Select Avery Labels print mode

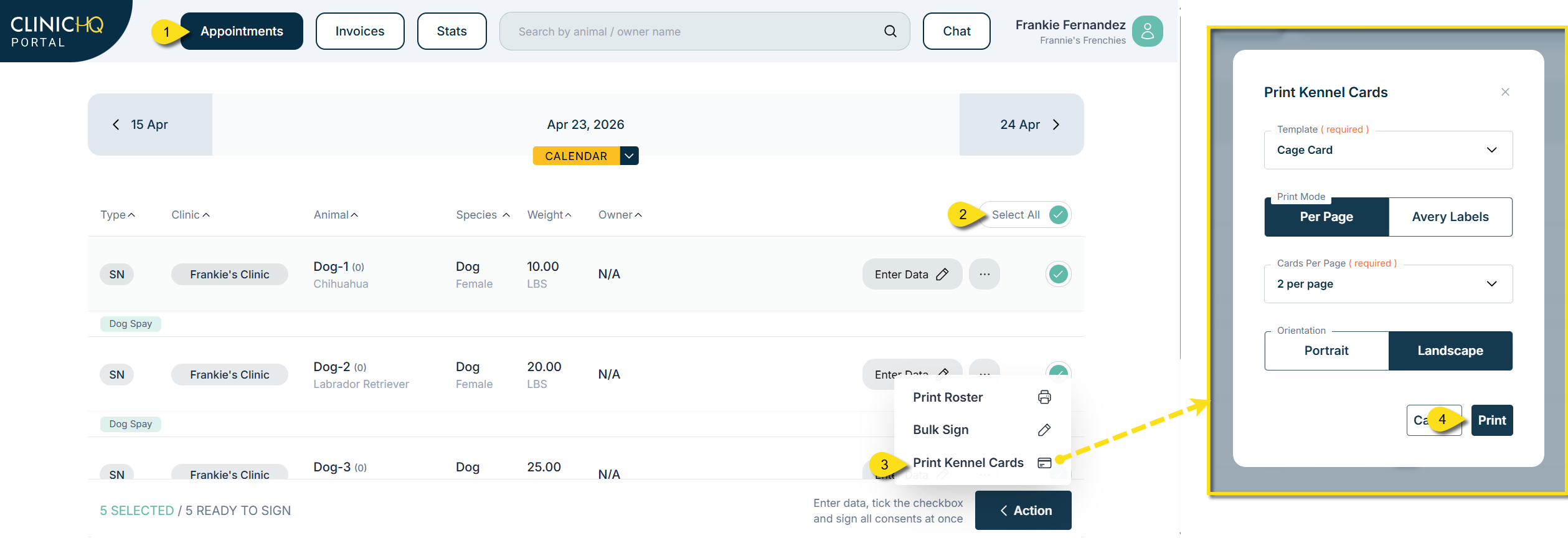click(x=1450, y=217)
